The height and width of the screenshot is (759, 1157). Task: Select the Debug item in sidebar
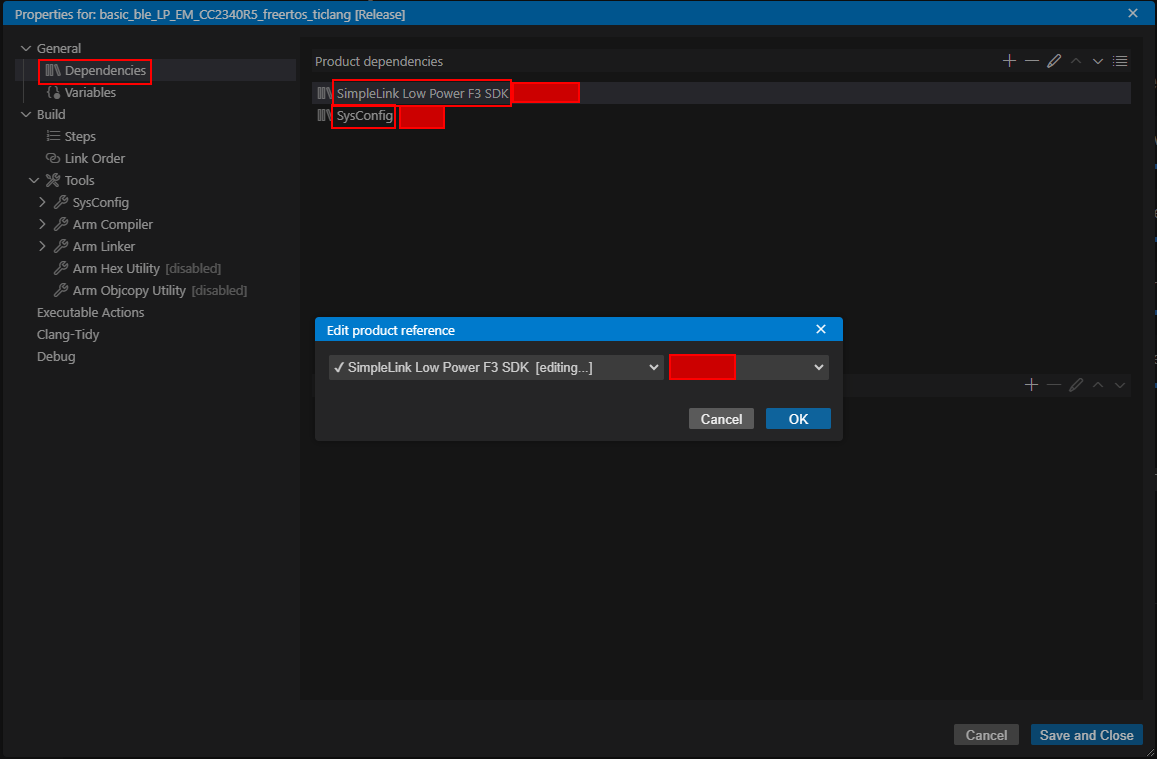tap(56, 357)
